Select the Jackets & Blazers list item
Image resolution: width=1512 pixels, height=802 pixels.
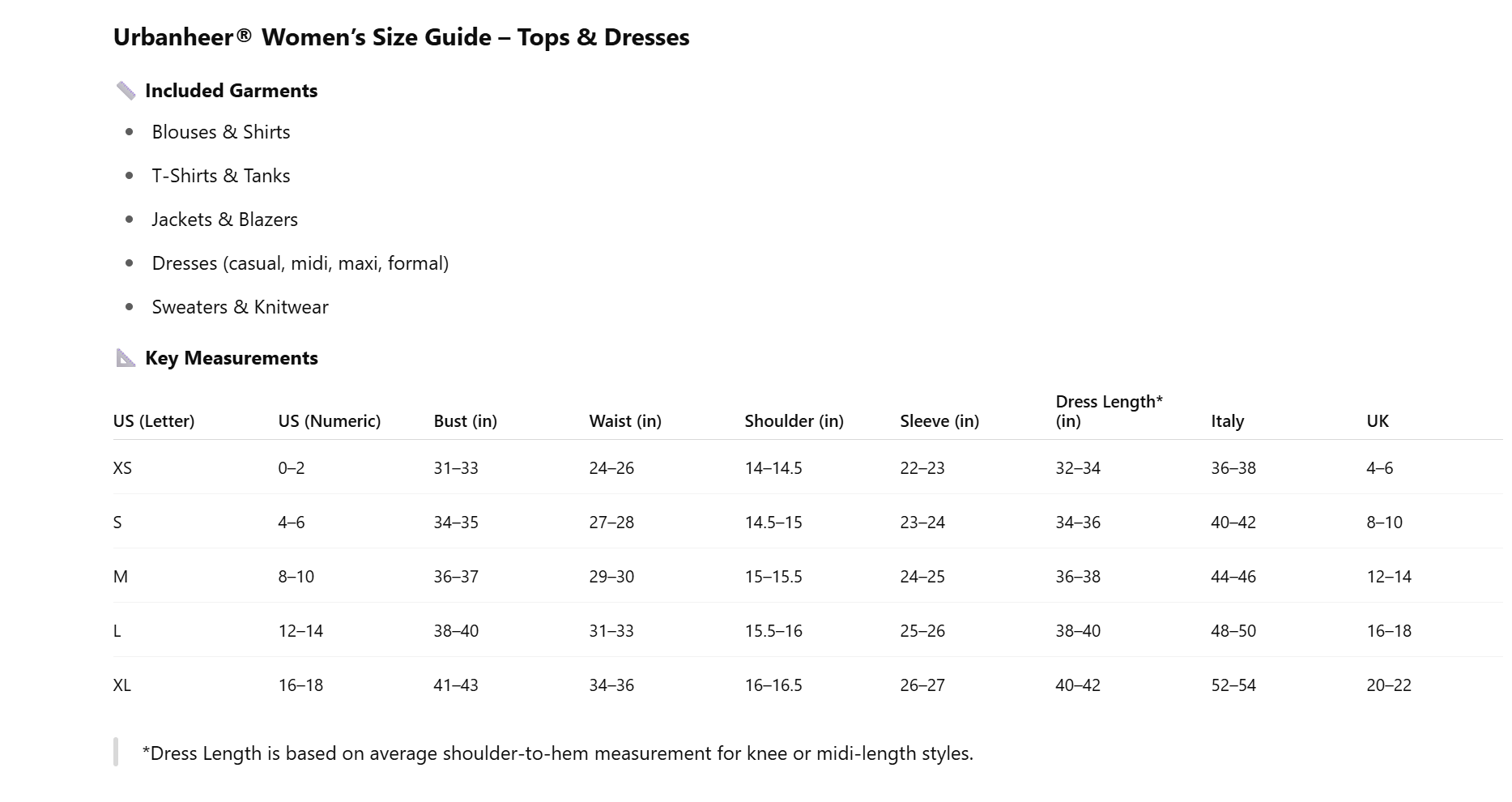coord(224,220)
